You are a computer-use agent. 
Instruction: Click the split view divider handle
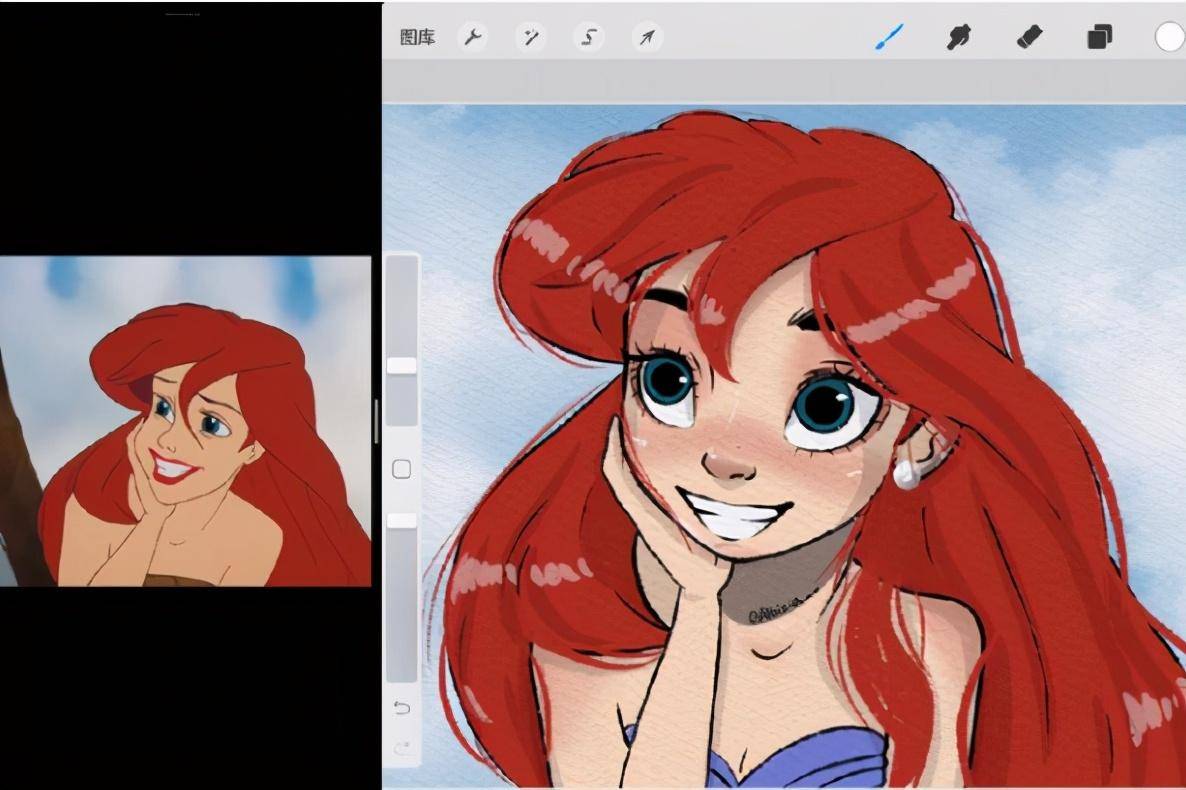(376, 420)
